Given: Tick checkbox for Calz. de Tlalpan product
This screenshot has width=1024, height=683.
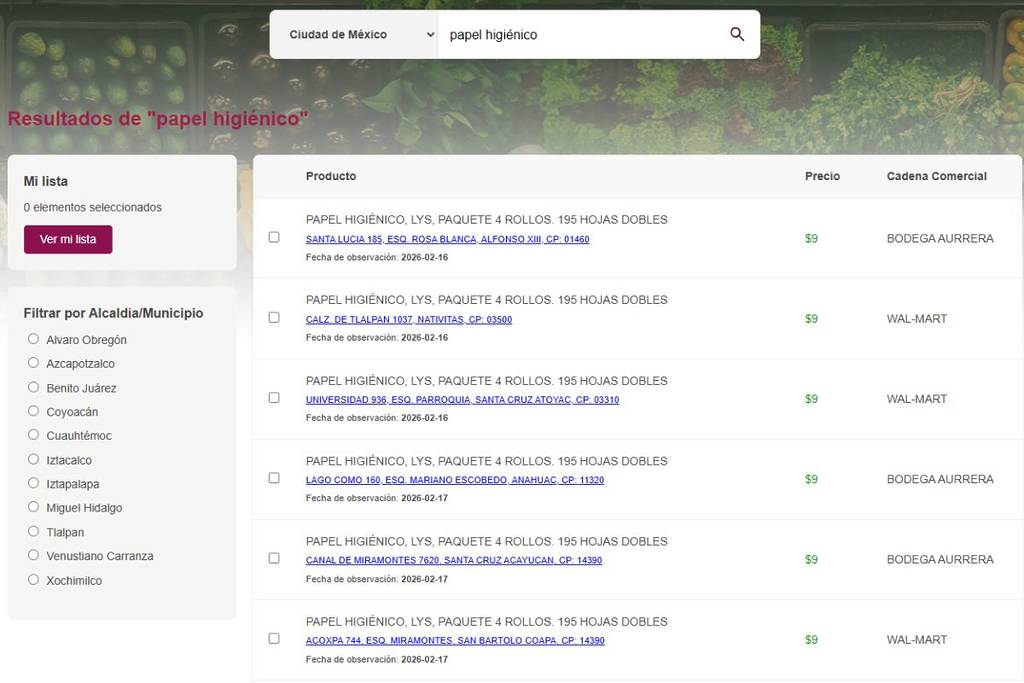Looking at the screenshot, I should 274,318.
